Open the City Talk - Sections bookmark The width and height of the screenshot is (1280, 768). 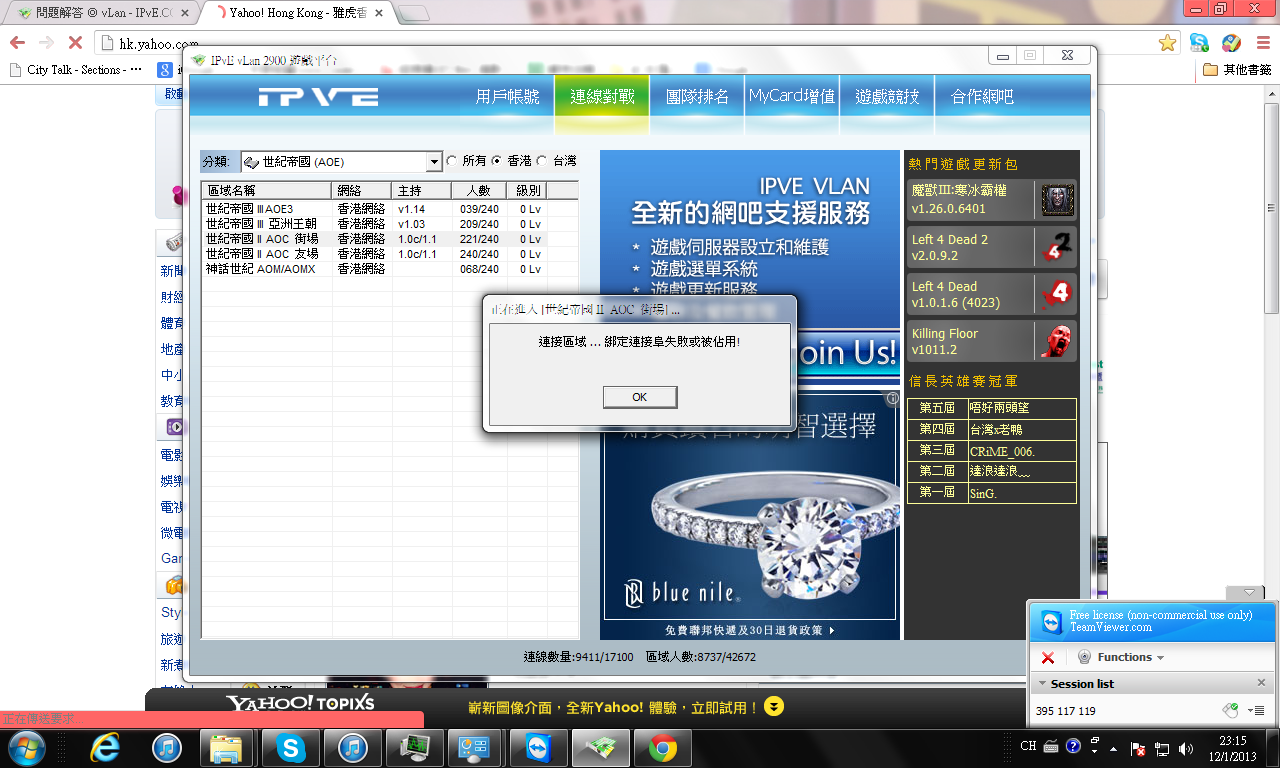point(74,70)
